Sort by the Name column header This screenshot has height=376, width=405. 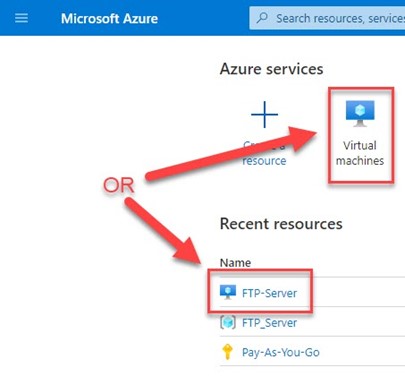[x=235, y=263]
